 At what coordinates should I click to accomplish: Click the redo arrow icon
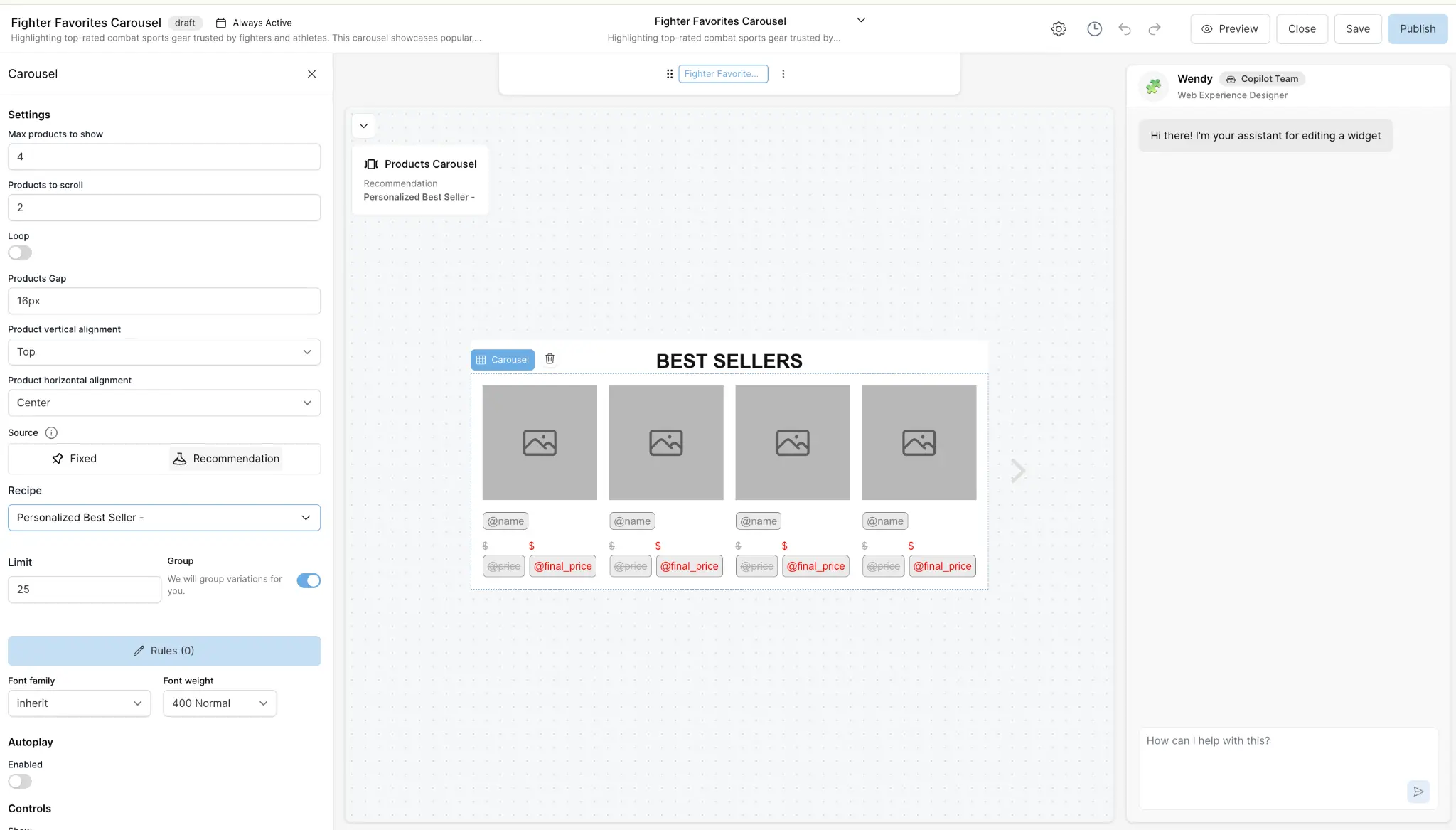(1155, 29)
